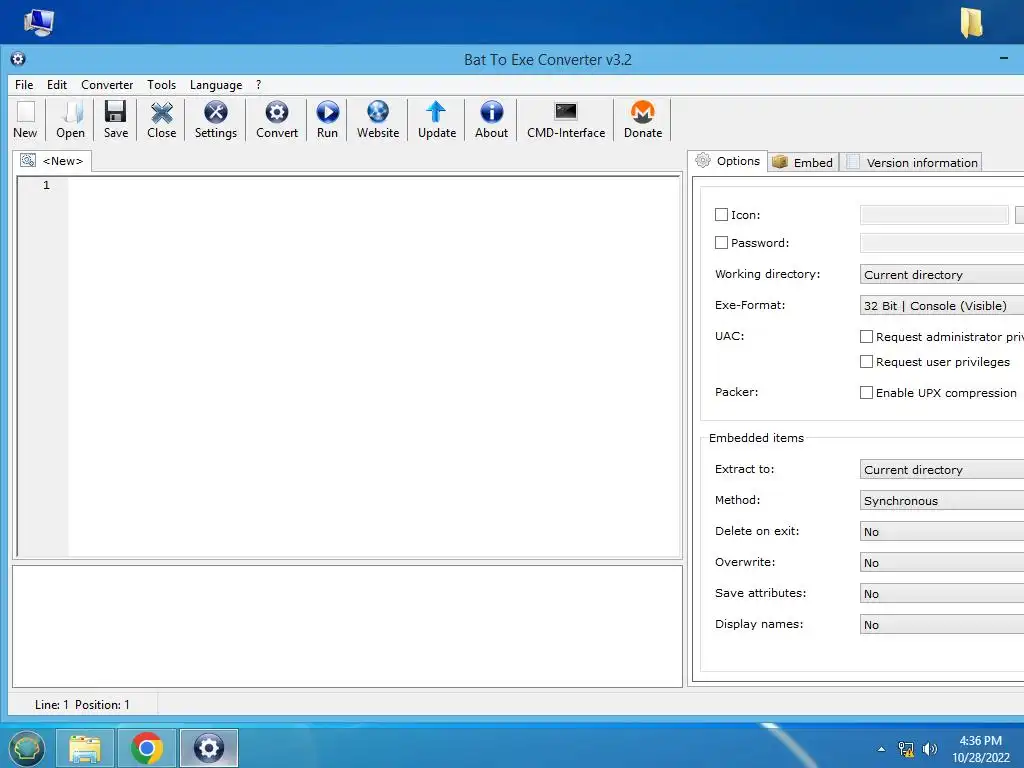Enable the Password checkbox
Viewport: 1024px width, 768px height.
point(721,242)
